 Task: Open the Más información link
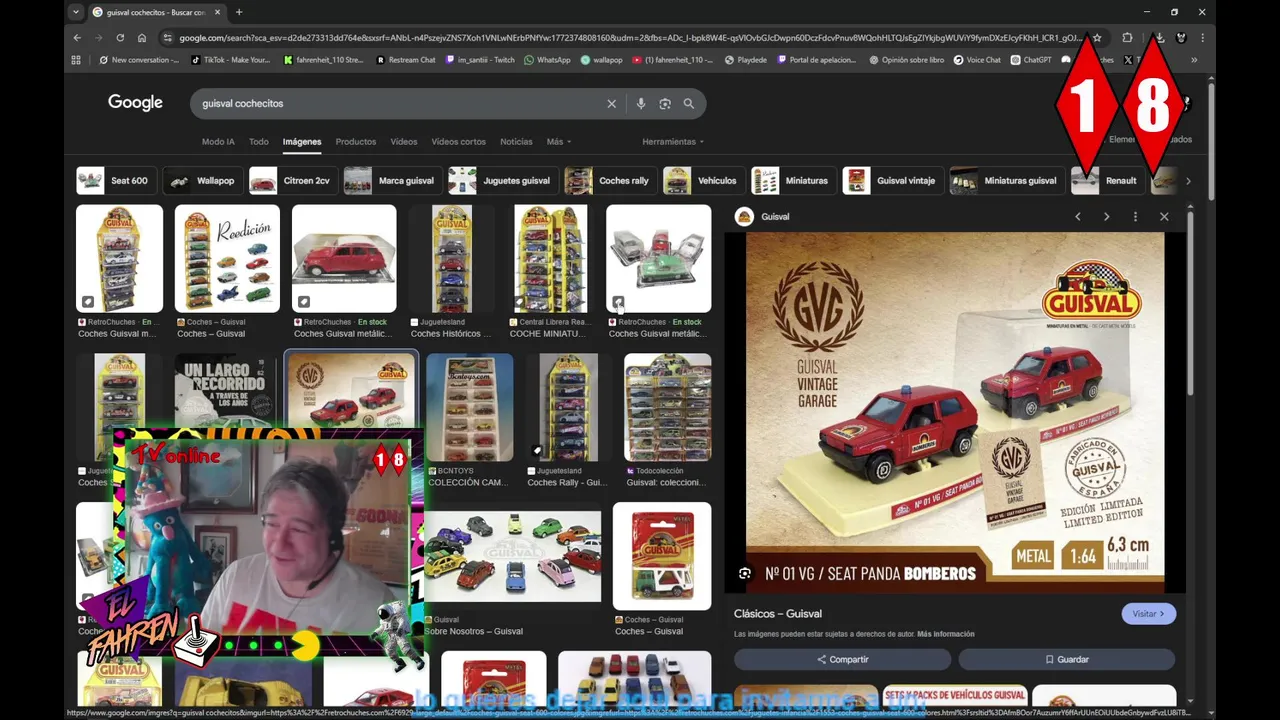[x=945, y=634]
